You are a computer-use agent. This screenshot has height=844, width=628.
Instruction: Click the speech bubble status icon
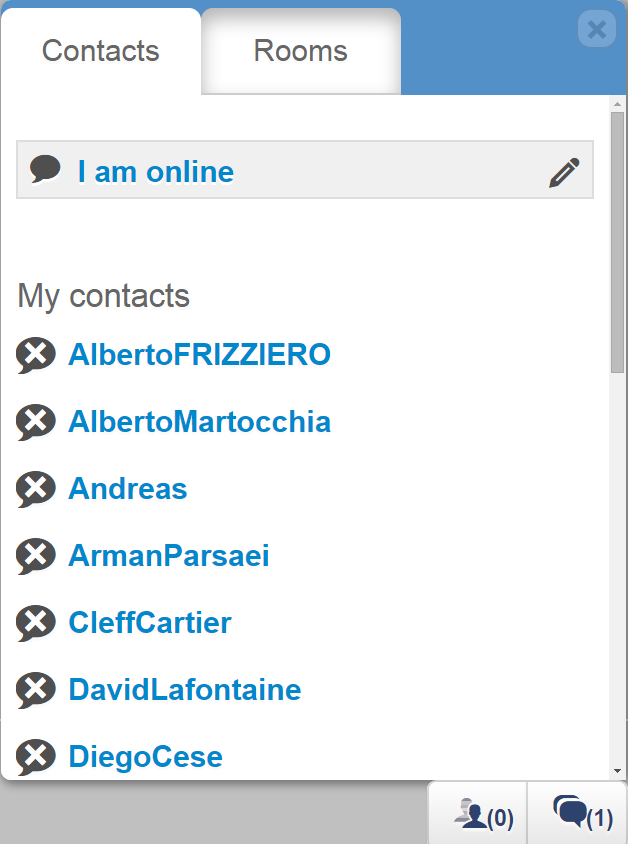point(46,170)
